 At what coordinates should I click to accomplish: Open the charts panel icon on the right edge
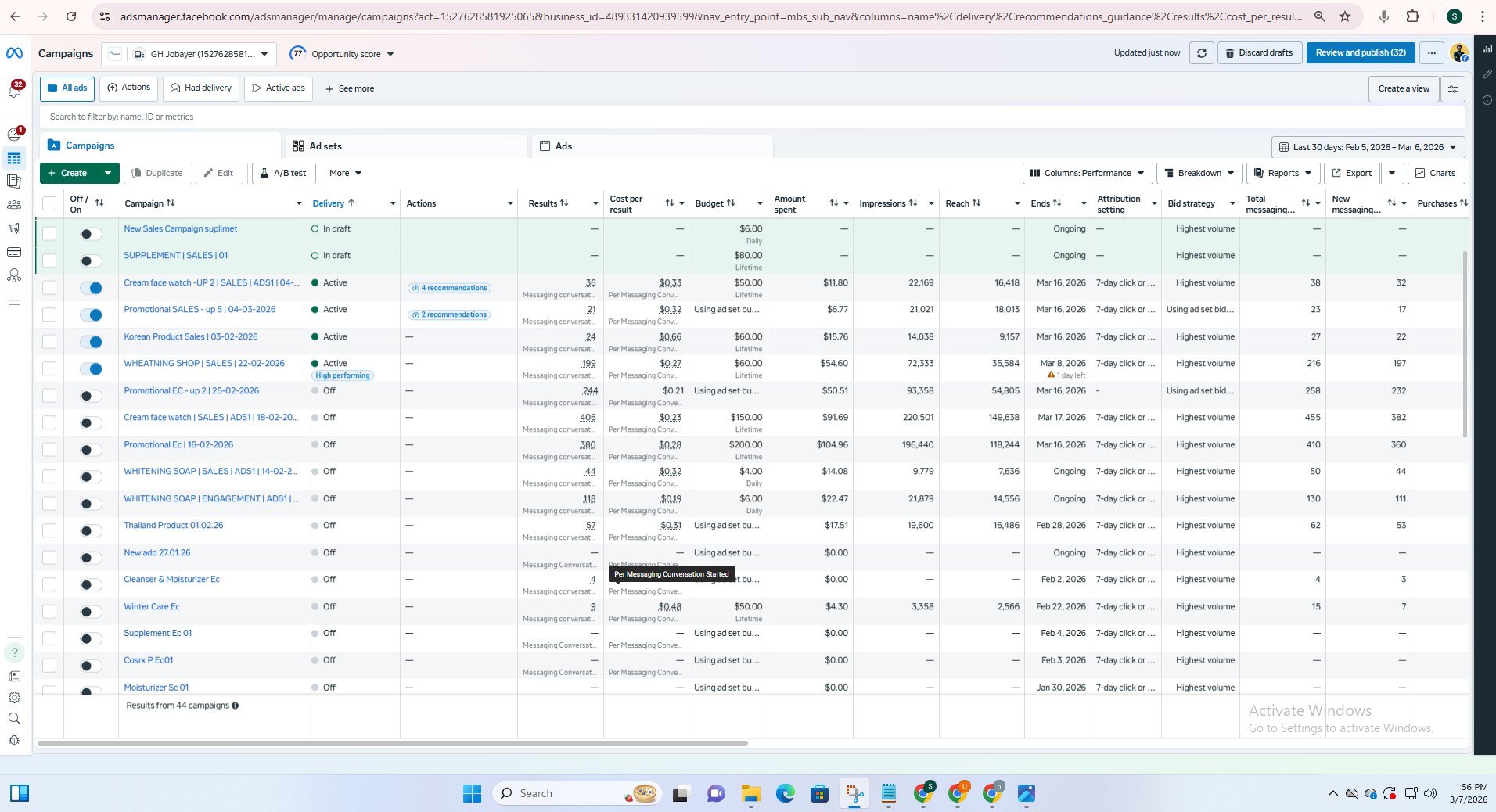[x=1487, y=49]
